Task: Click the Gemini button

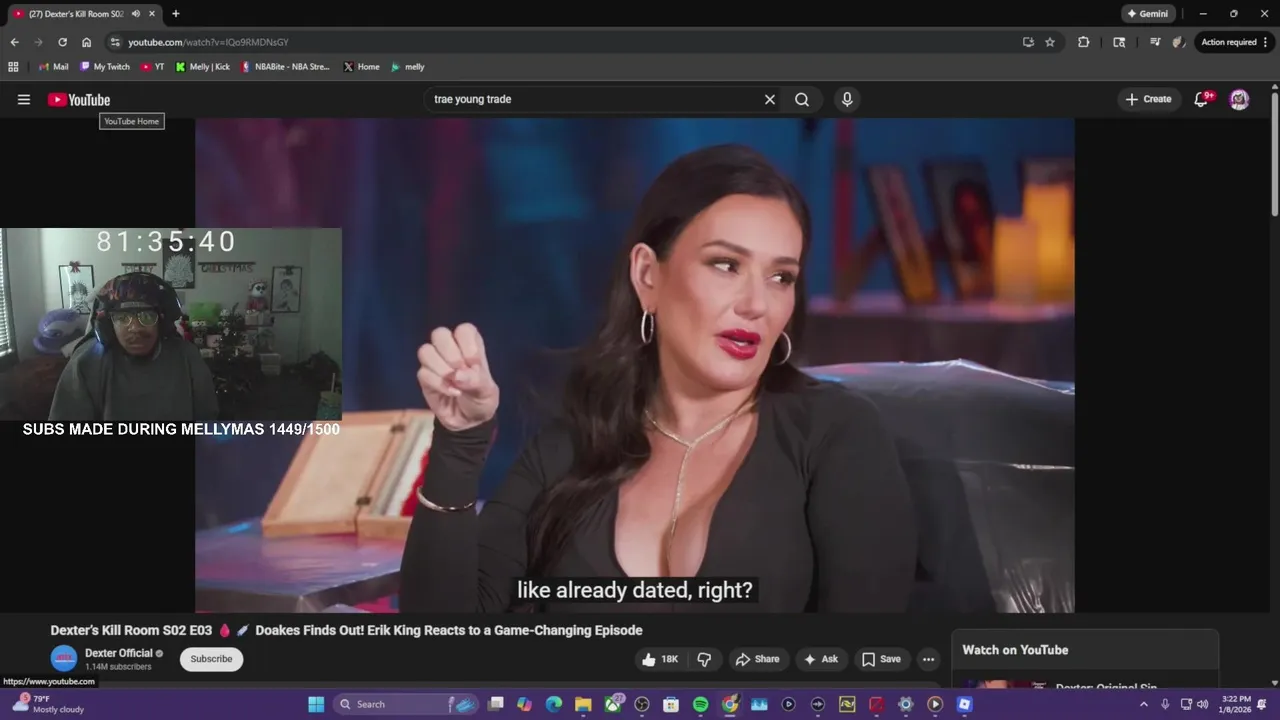Action: pyautogui.click(x=1147, y=14)
